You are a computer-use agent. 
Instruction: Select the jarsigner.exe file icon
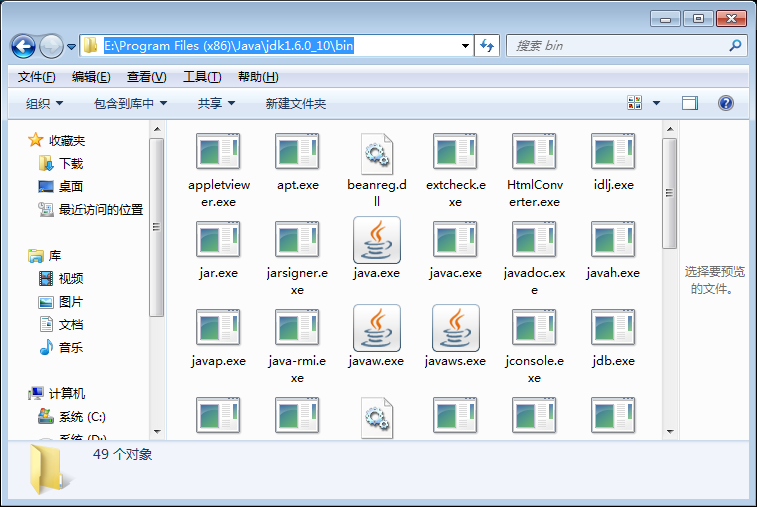pos(297,240)
